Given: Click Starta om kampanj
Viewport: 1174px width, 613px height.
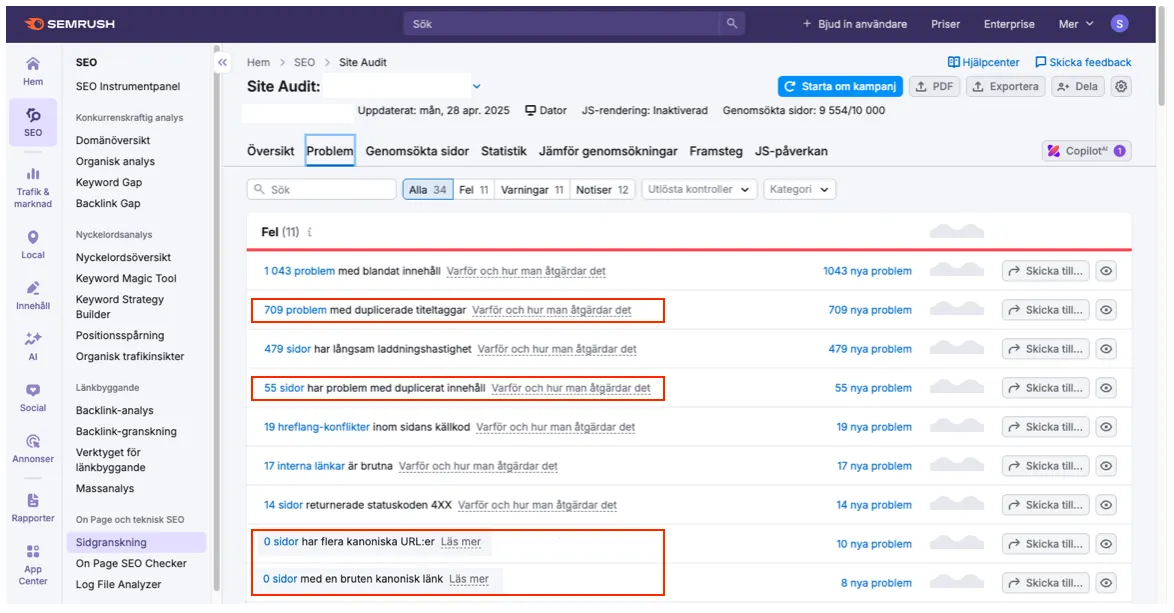Looking at the screenshot, I should 840,86.
